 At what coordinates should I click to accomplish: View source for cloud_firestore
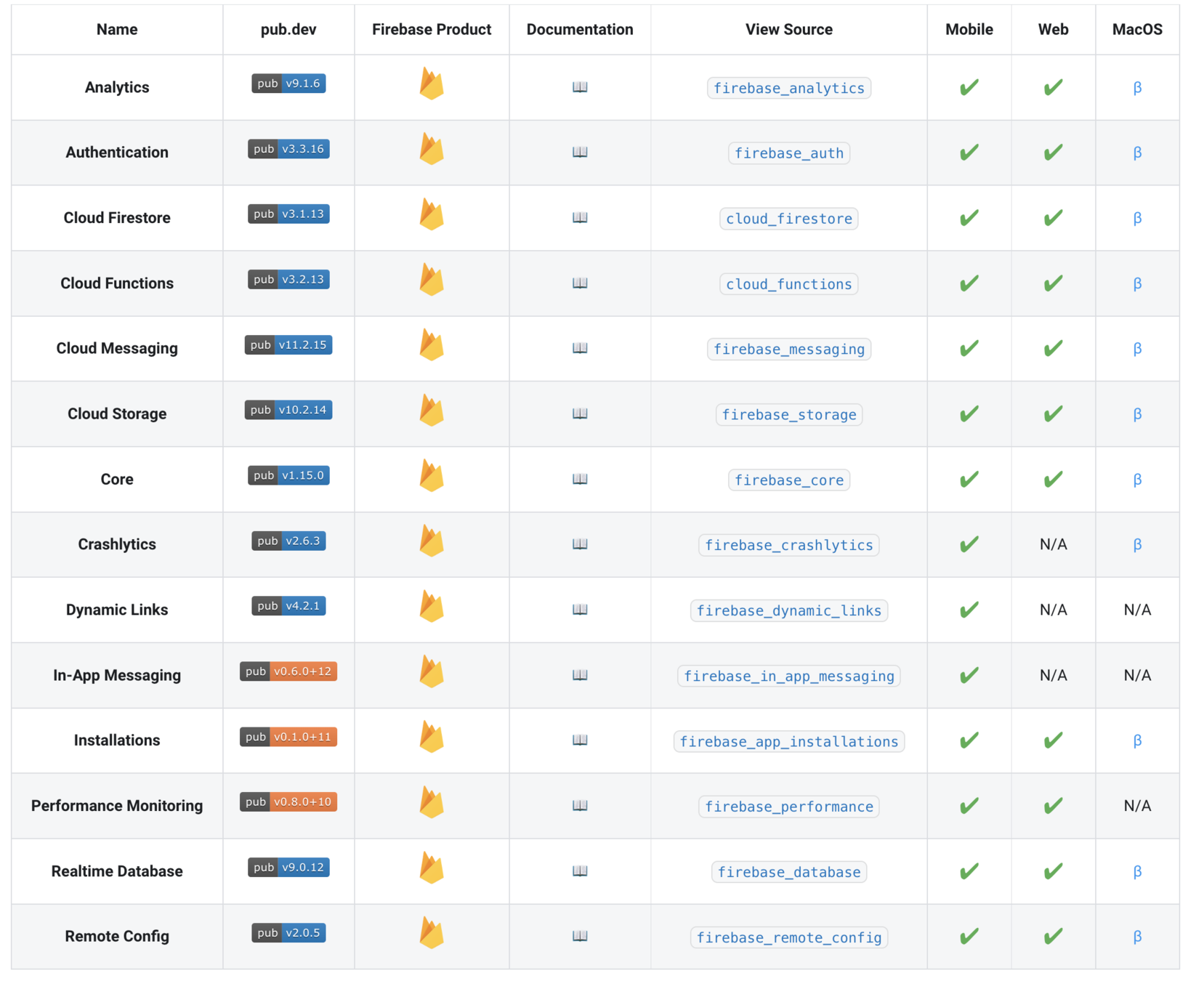789,219
